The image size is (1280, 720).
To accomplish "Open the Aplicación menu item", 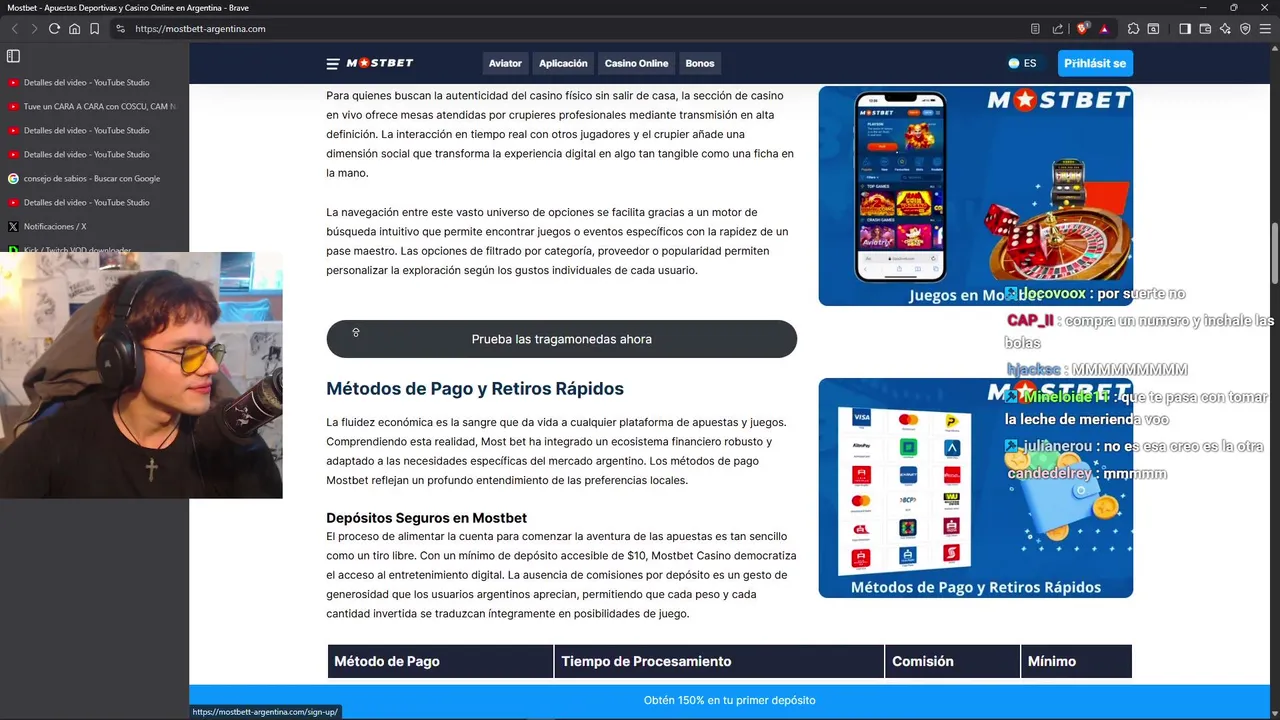I will 563,63.
